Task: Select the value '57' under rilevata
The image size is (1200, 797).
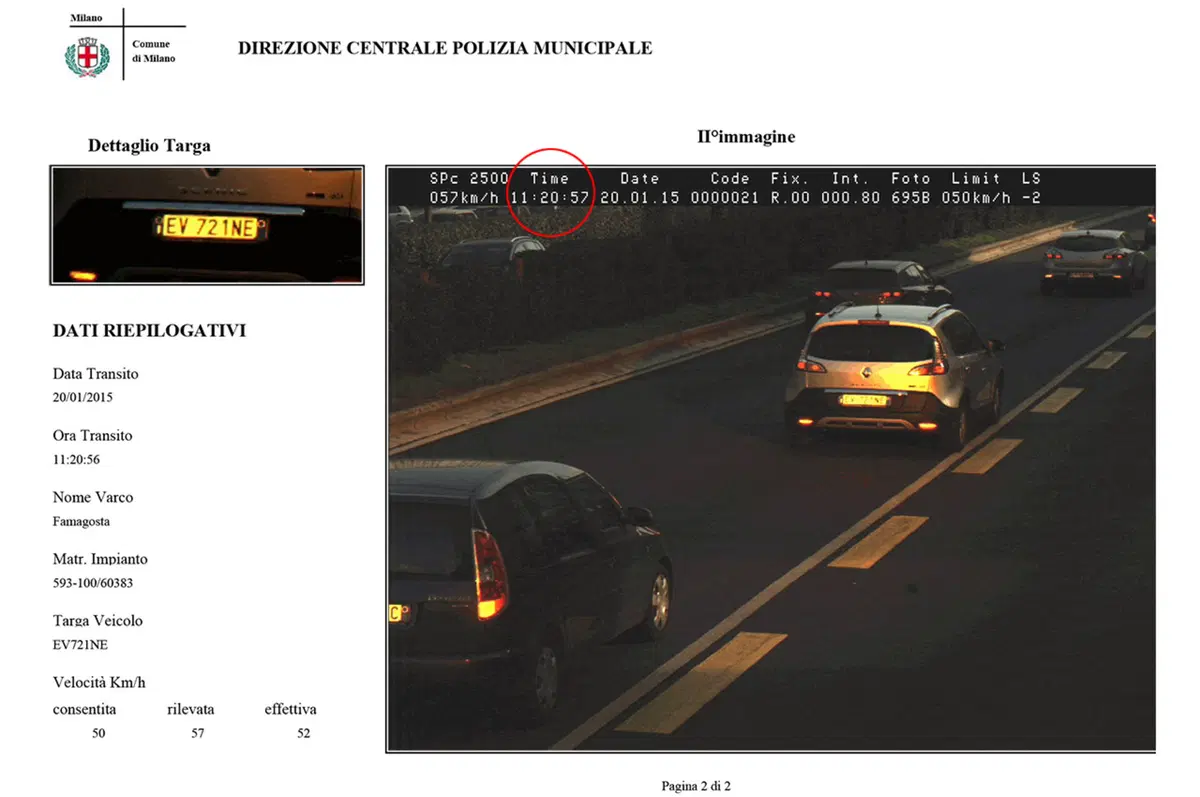Action: click(198, 734)
